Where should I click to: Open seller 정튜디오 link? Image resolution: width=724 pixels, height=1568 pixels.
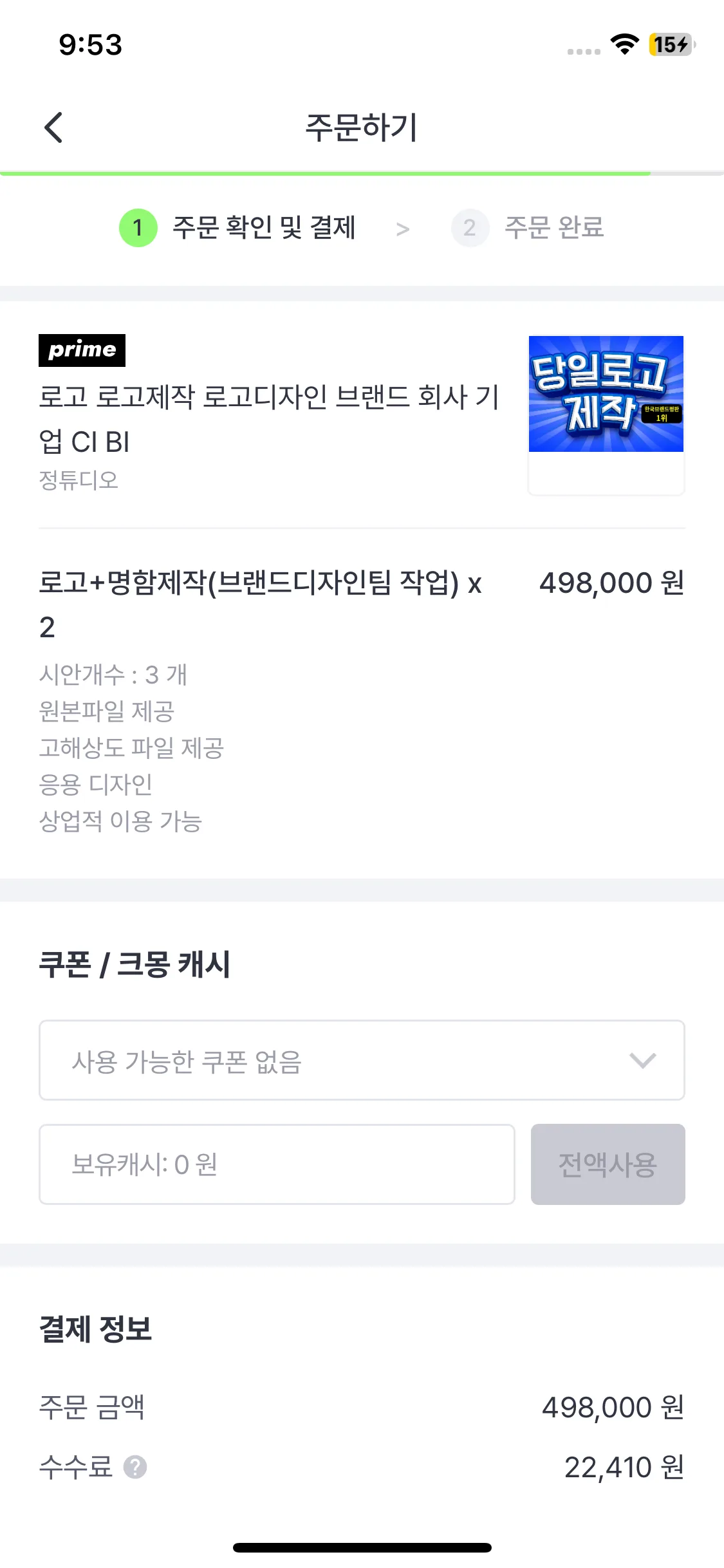(x=79, y=480)
